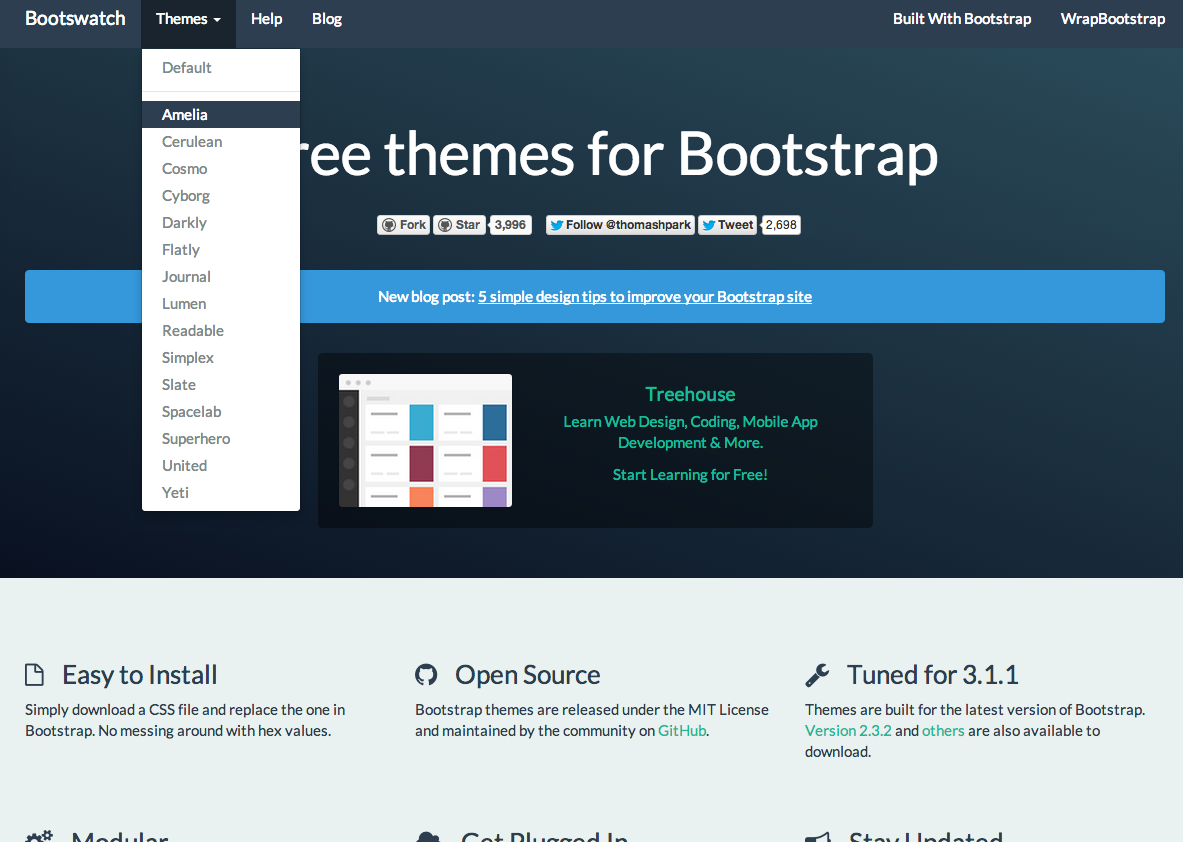
Task: Select the United theme
Action: (x=221, y=466)
